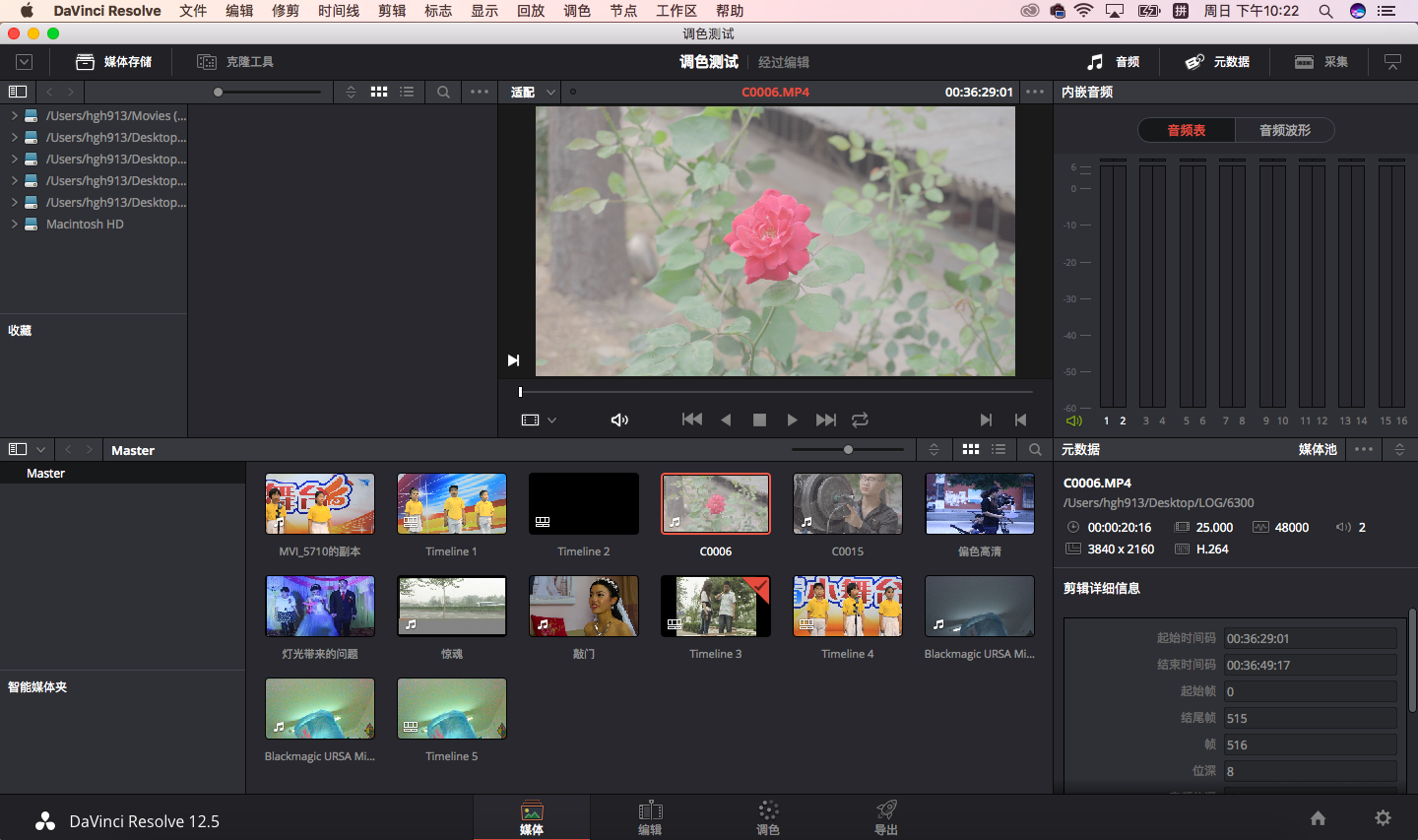Switch media storage to list view
The image size is (1418, 840).
pyautogui.click(x=407, y=92)
